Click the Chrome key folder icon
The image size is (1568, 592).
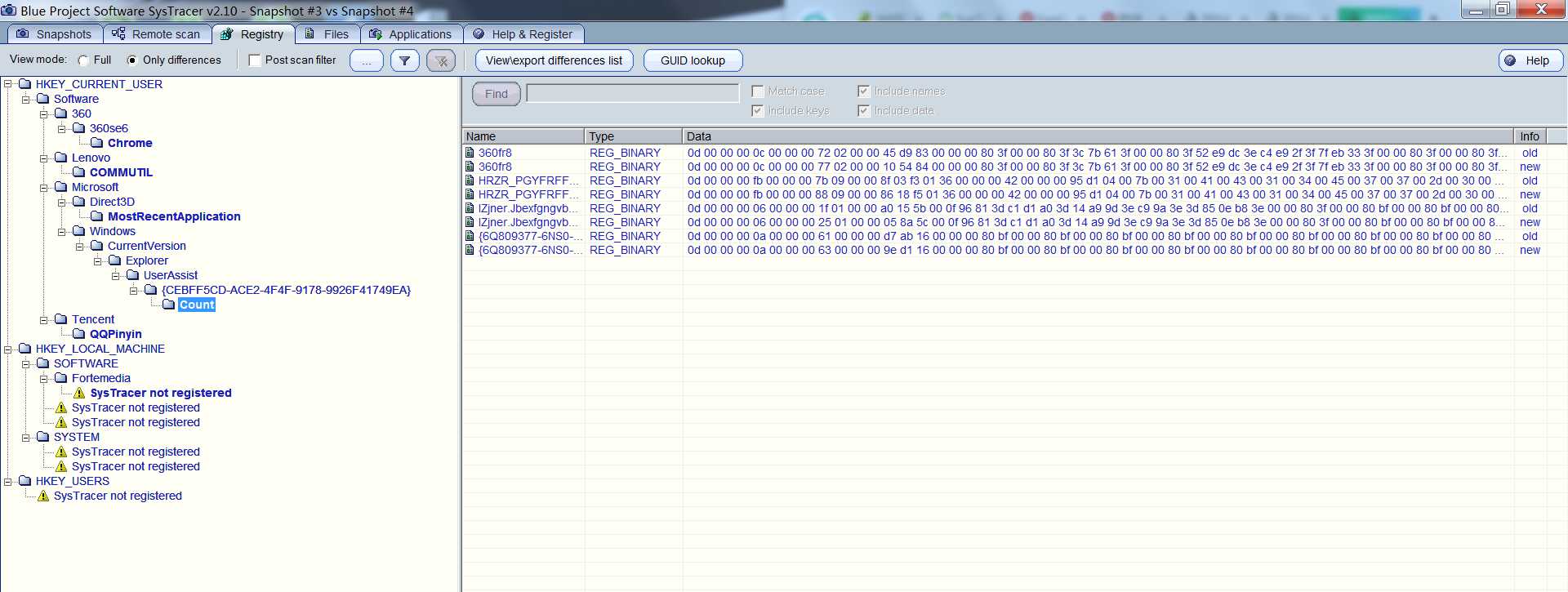97,143
